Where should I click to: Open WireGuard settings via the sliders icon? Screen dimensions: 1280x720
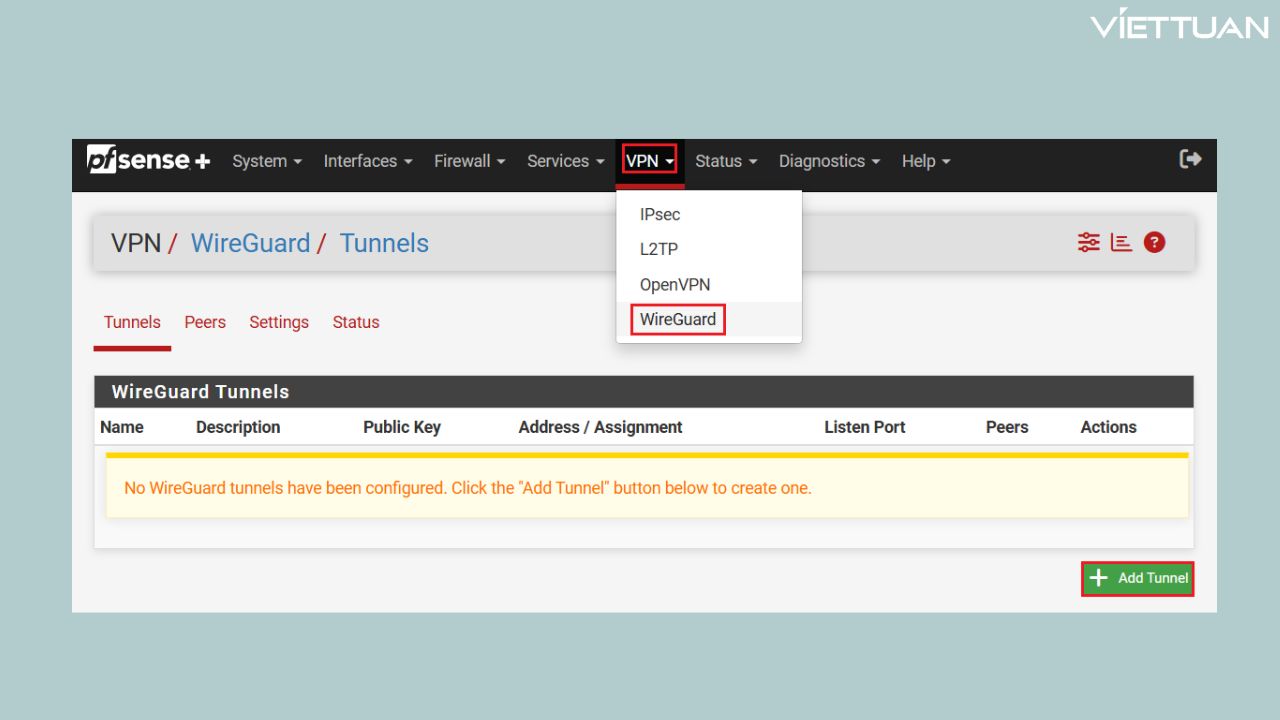[x=1088, y=242]
